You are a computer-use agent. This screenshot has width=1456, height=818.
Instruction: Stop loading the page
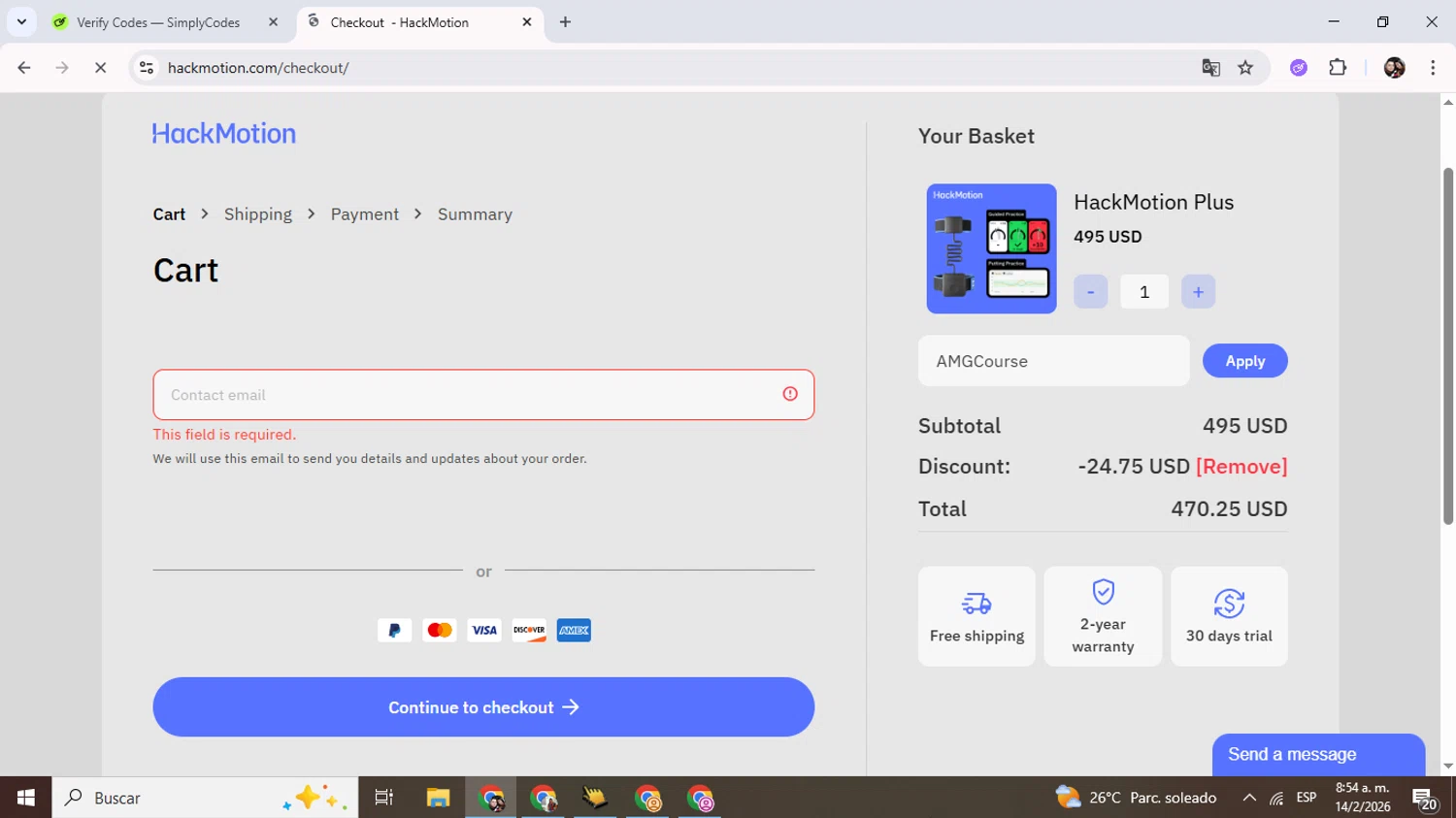pyautogui.click(x=100, y=68)
